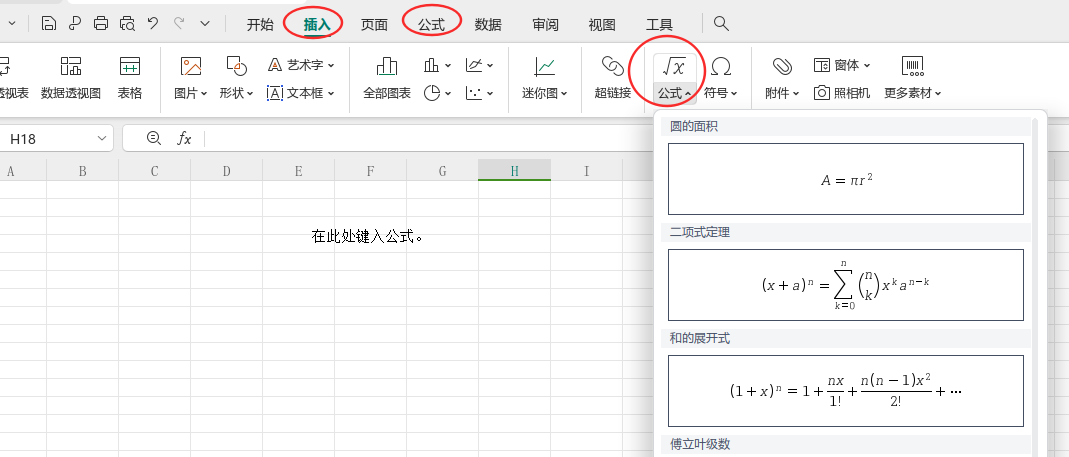1069x457 pixels.
Task: Insert the 圆的面积 circle area formula
Action: (x=845, y=179)
